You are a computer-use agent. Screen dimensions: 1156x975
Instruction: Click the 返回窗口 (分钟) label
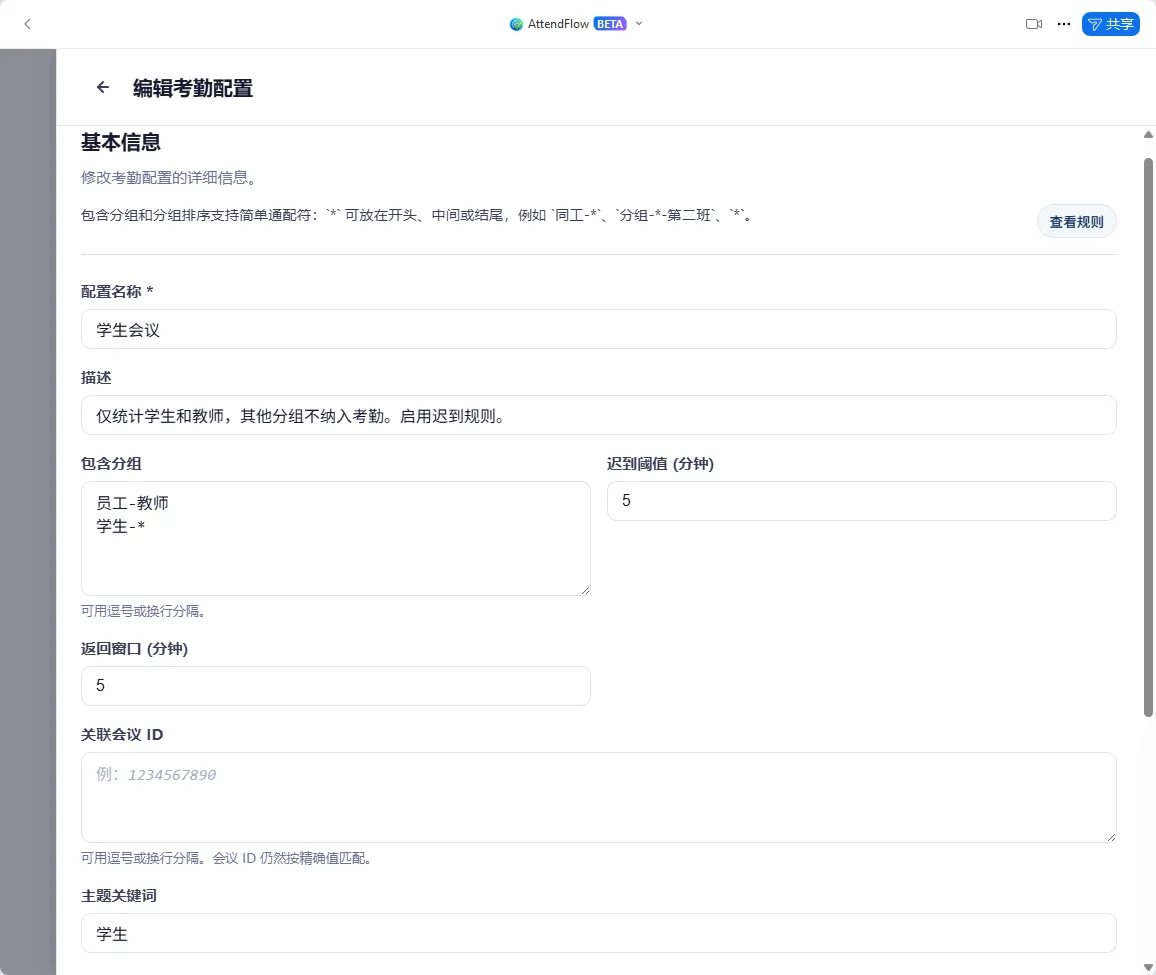coord(134,649)
